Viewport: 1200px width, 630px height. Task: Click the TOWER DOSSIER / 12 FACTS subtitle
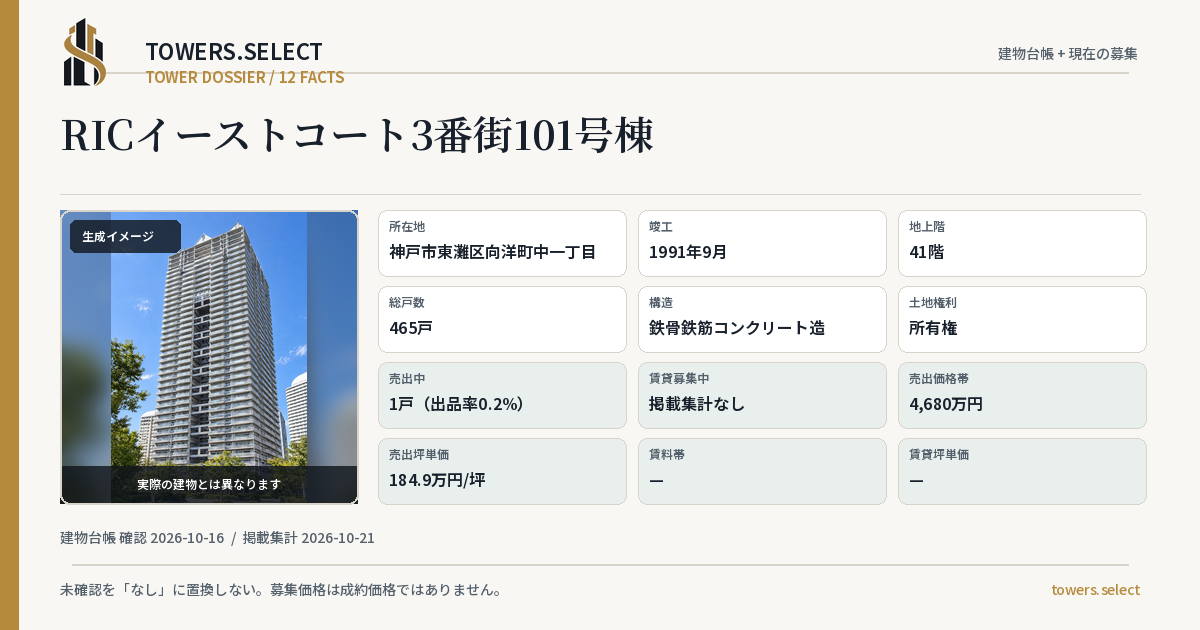(x=245, y=77)
